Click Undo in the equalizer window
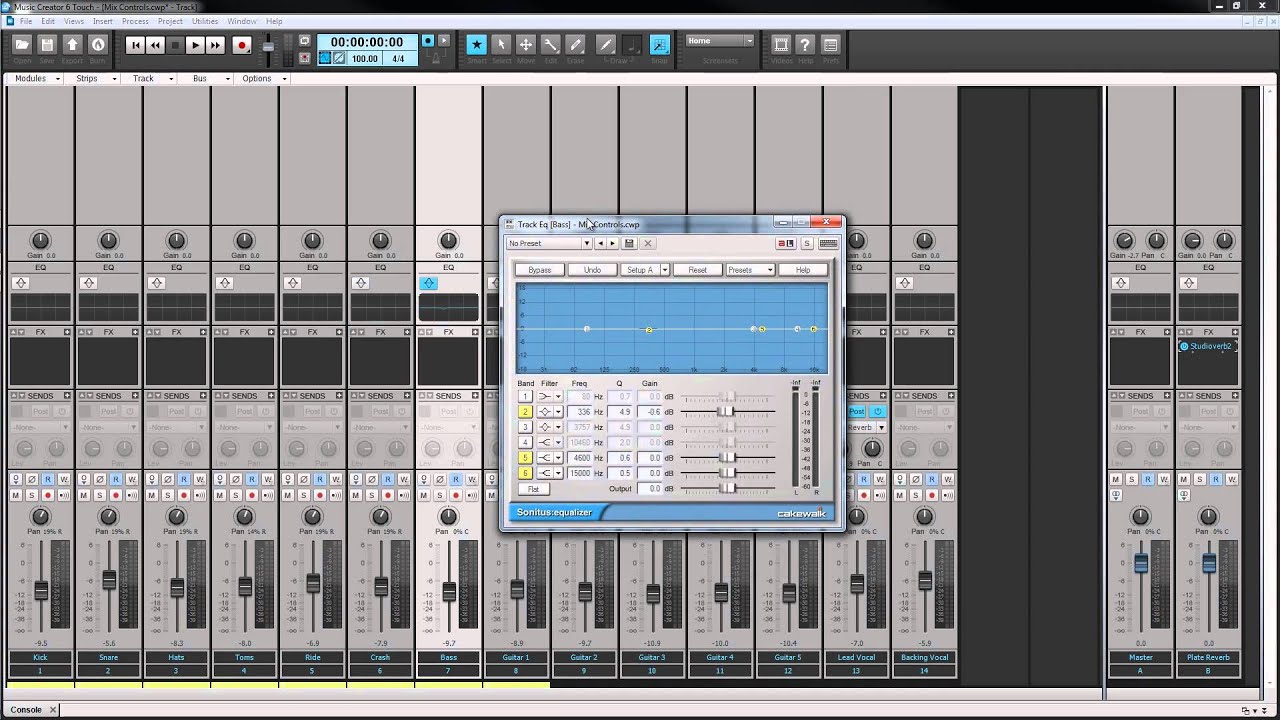This screenshot has width=1280, height=720. [592, 270]
